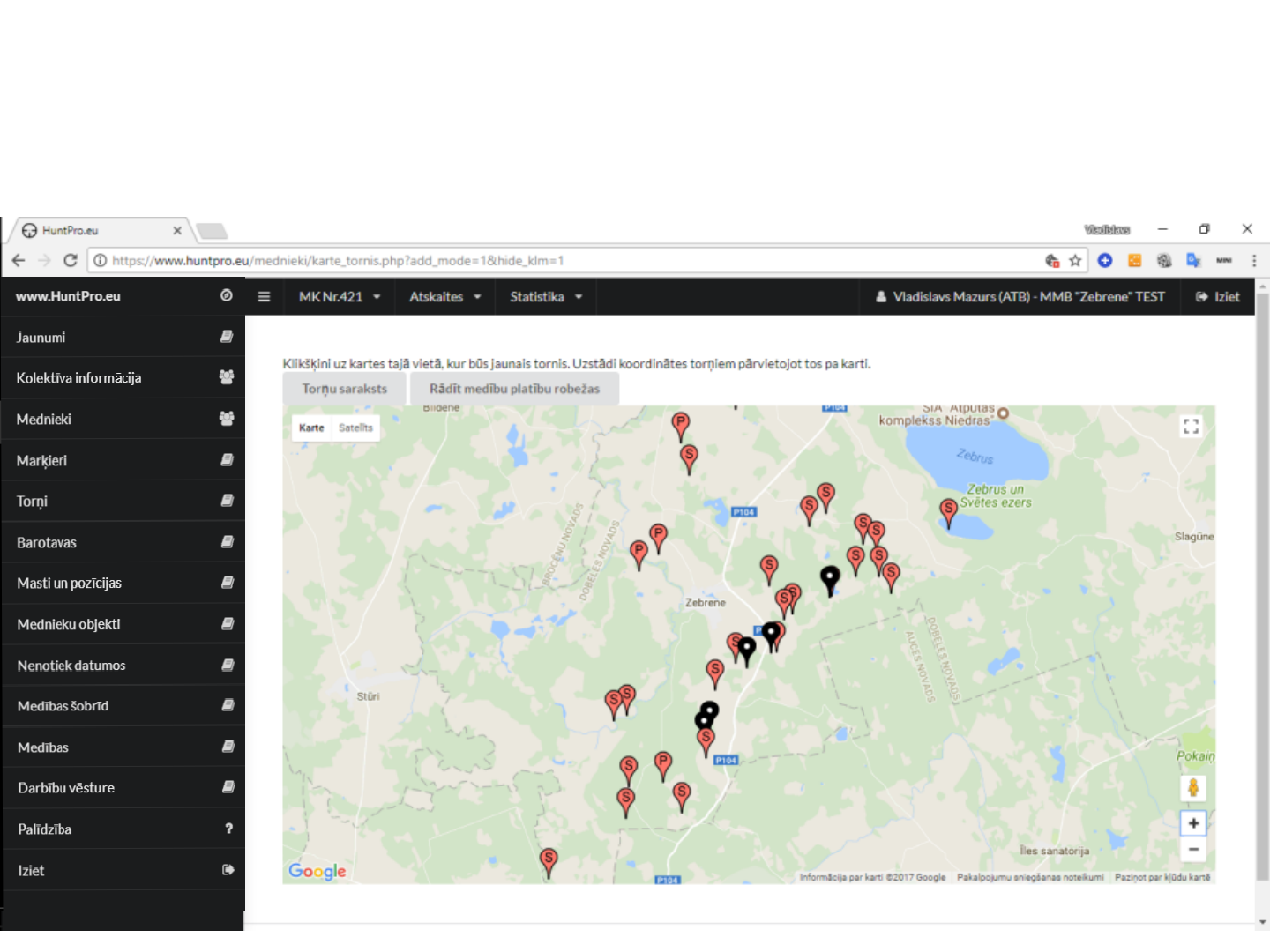Click the book icon beside Mednieku objekti
The width and height of the screenshot is (1270, 952).
(x=227, y=623)
